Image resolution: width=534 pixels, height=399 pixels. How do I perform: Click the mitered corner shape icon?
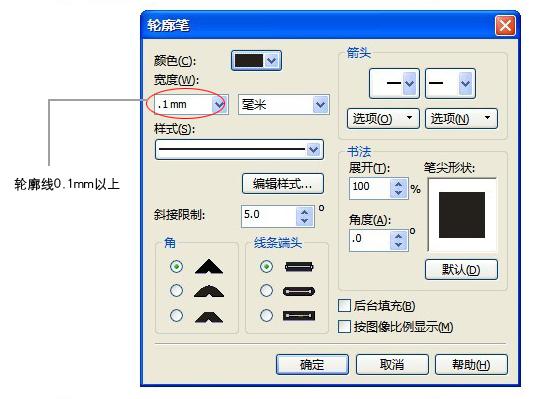pos(209,267)
